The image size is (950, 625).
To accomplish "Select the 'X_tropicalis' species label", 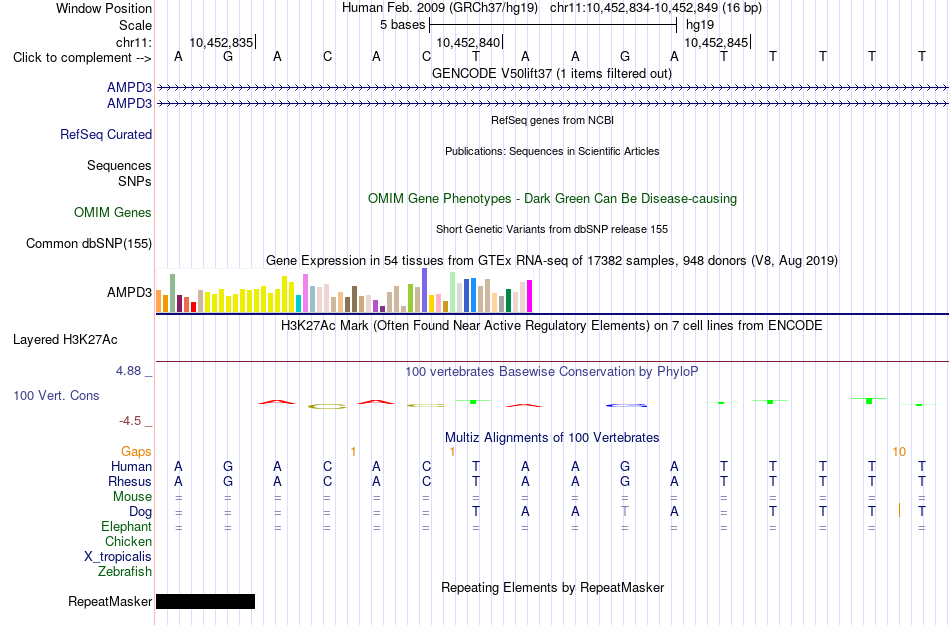I will click(118, 557).
